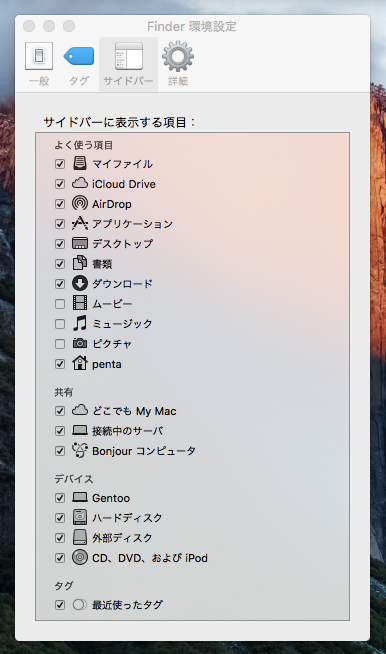Click the iCloud Drive cloud icon

tap(80, 183)
